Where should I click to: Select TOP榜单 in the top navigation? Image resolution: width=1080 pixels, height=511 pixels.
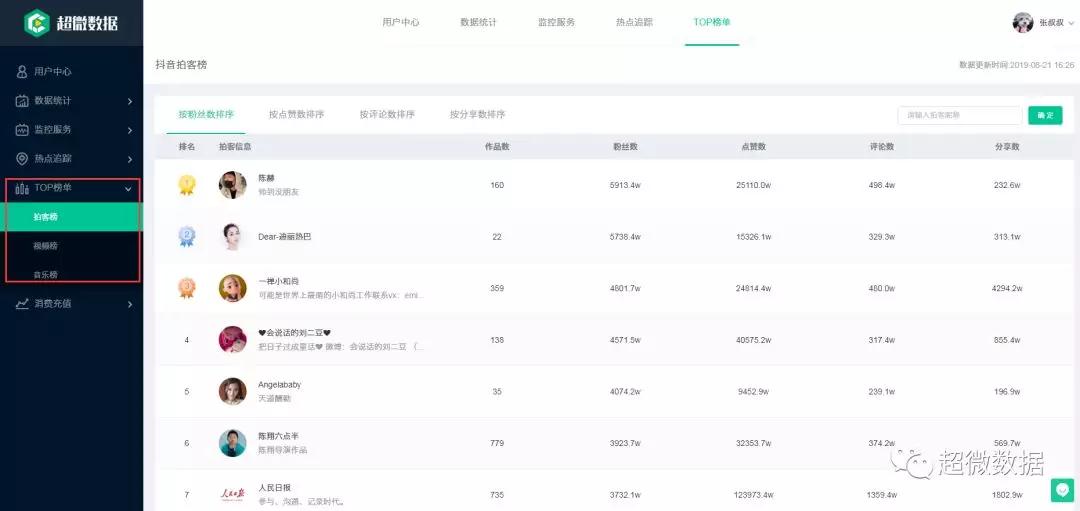point(712,22)
